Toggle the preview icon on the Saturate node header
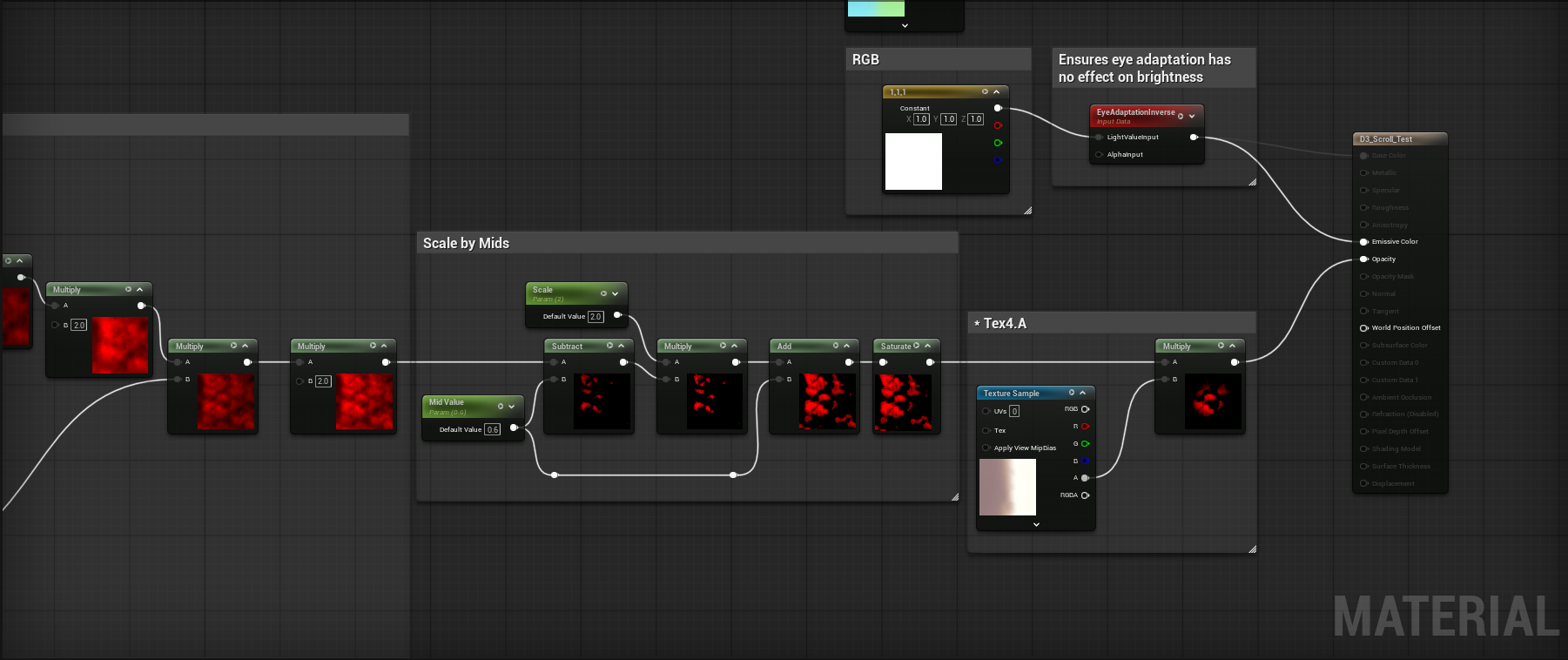Viewport: 1568px width, 660px height. click(x=916, y=346)
